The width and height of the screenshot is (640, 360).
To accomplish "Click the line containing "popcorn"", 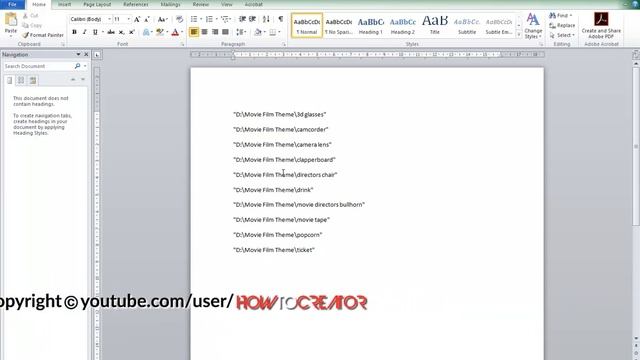I will 278,235.
